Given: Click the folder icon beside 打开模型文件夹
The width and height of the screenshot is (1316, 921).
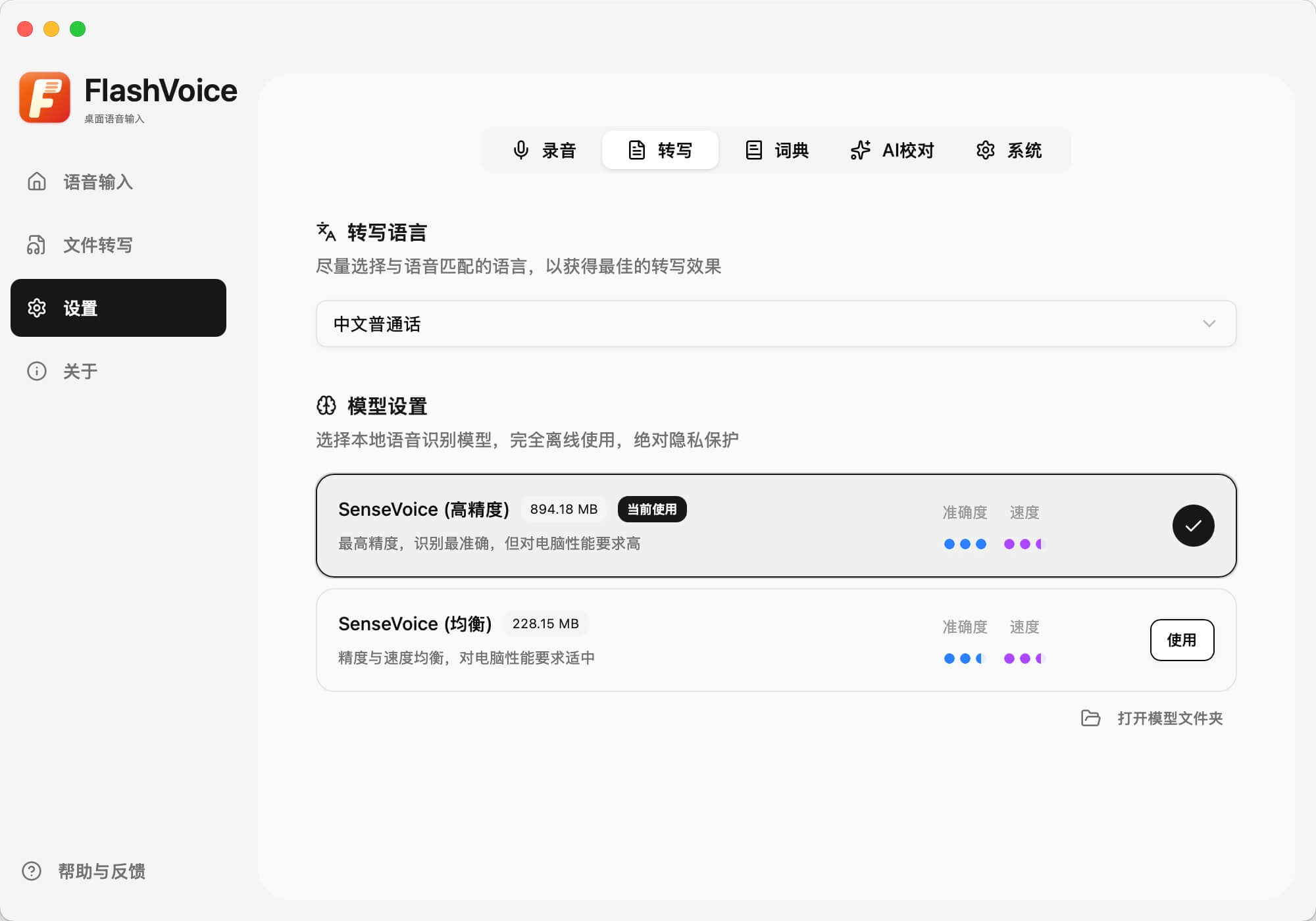Looking at the screenshot, I should click(1090, 718).
